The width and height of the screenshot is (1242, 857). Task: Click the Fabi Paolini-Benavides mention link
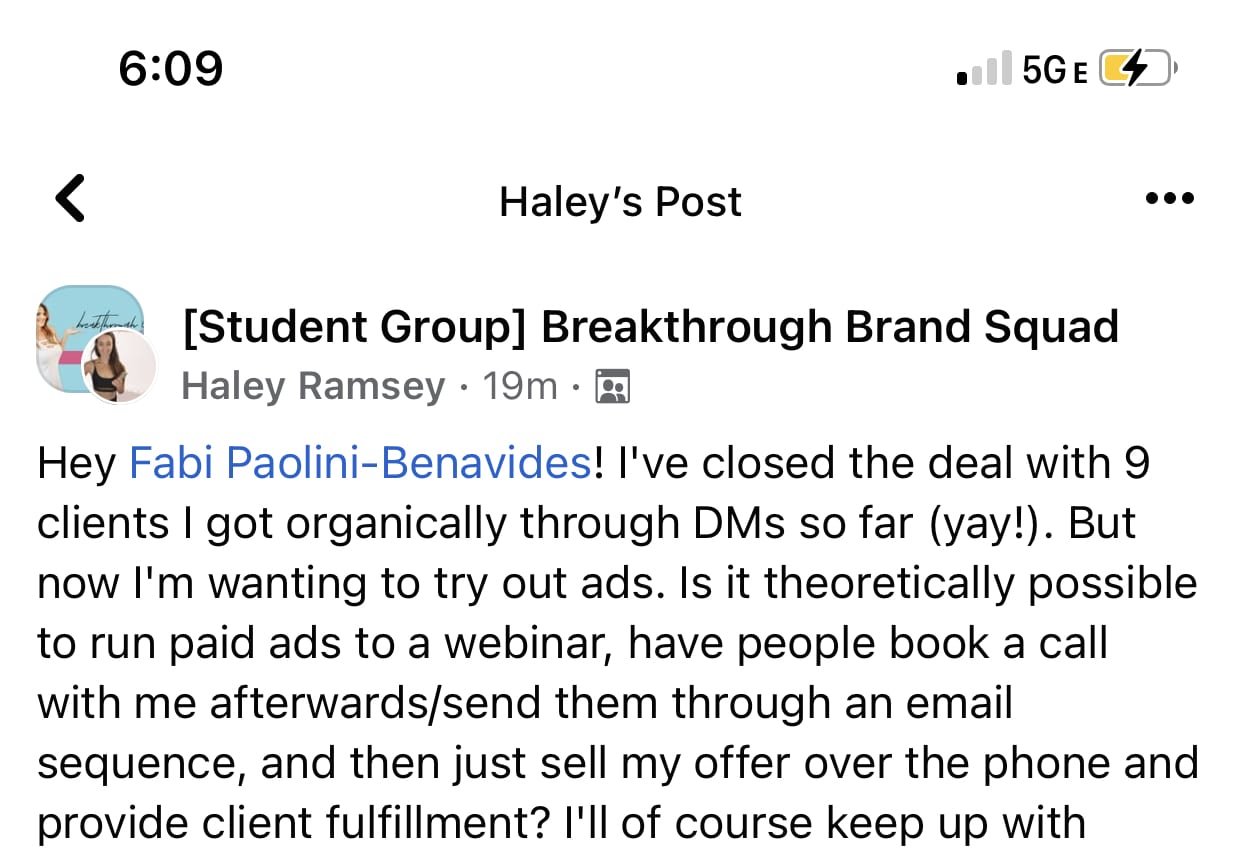[361, 464]
